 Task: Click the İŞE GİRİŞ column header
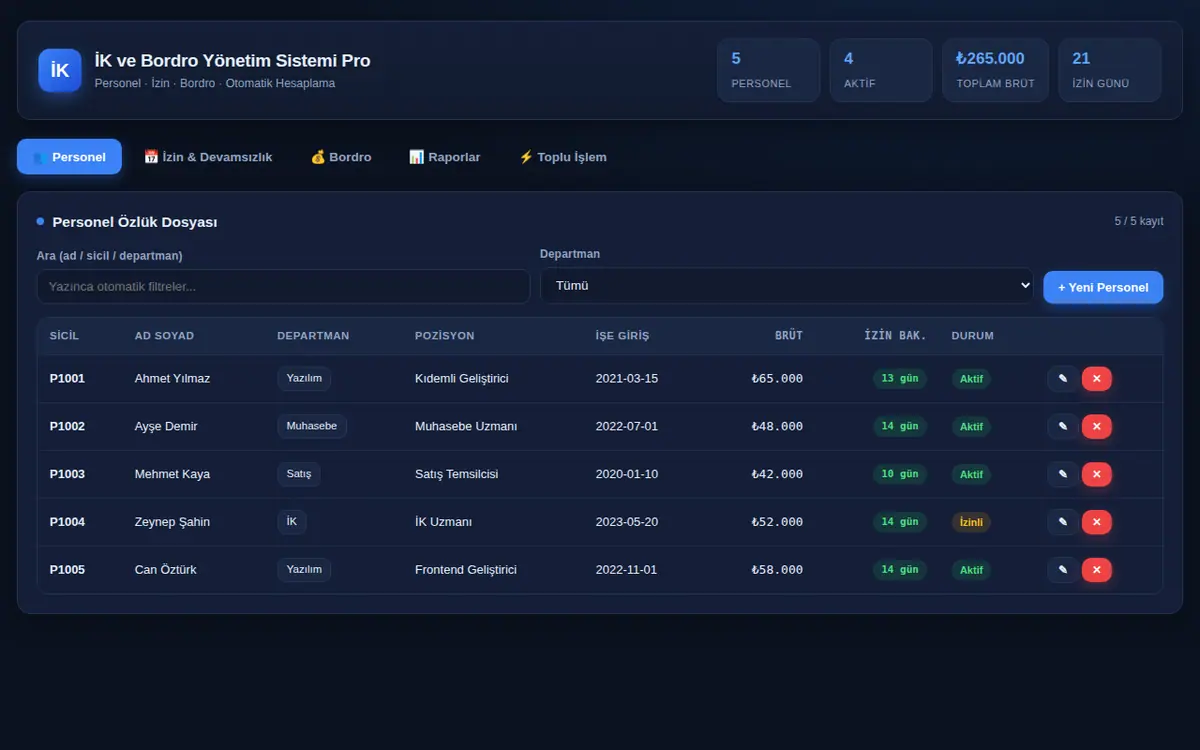[622, 336]
